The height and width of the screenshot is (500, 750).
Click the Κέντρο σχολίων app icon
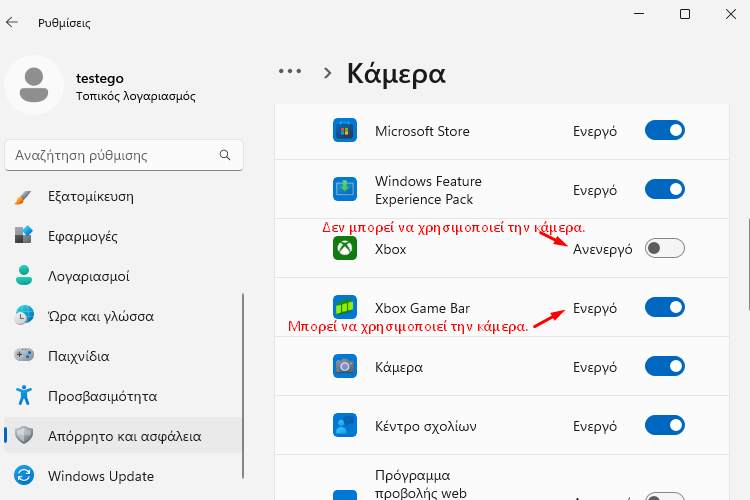pos(345,425)
